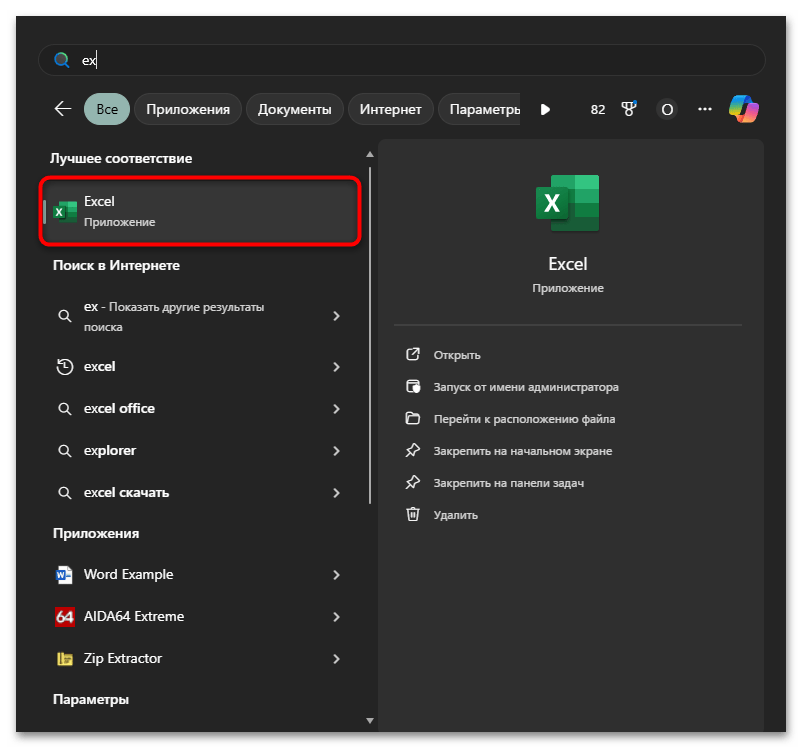Select the "excel скачать" web suggestion
The width and height of the screenshot is (802, 748).
point(197,493)
